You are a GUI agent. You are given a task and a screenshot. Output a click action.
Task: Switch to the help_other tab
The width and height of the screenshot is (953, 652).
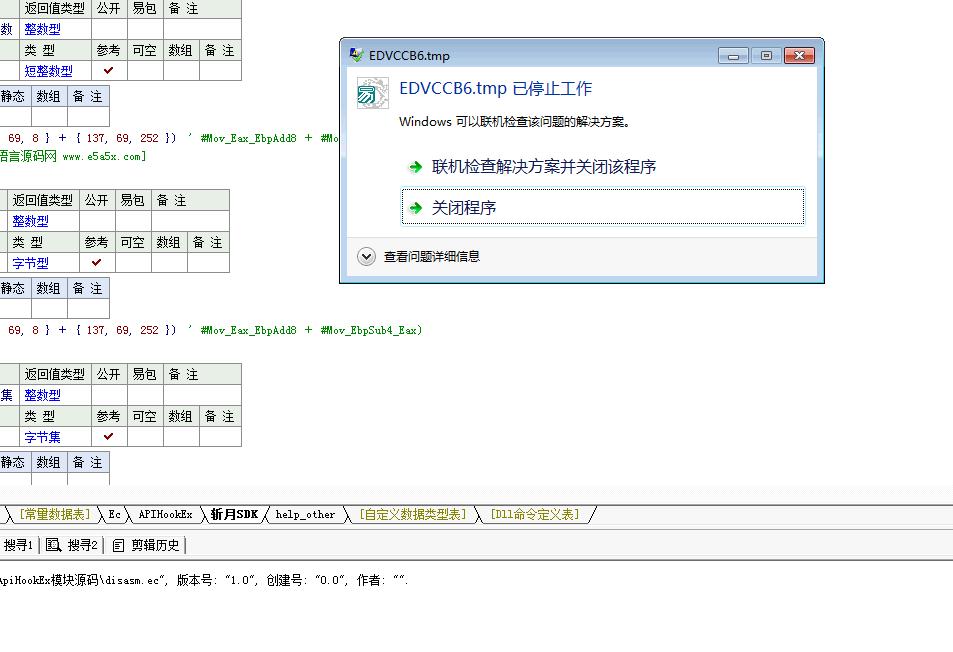coord(305,515)
